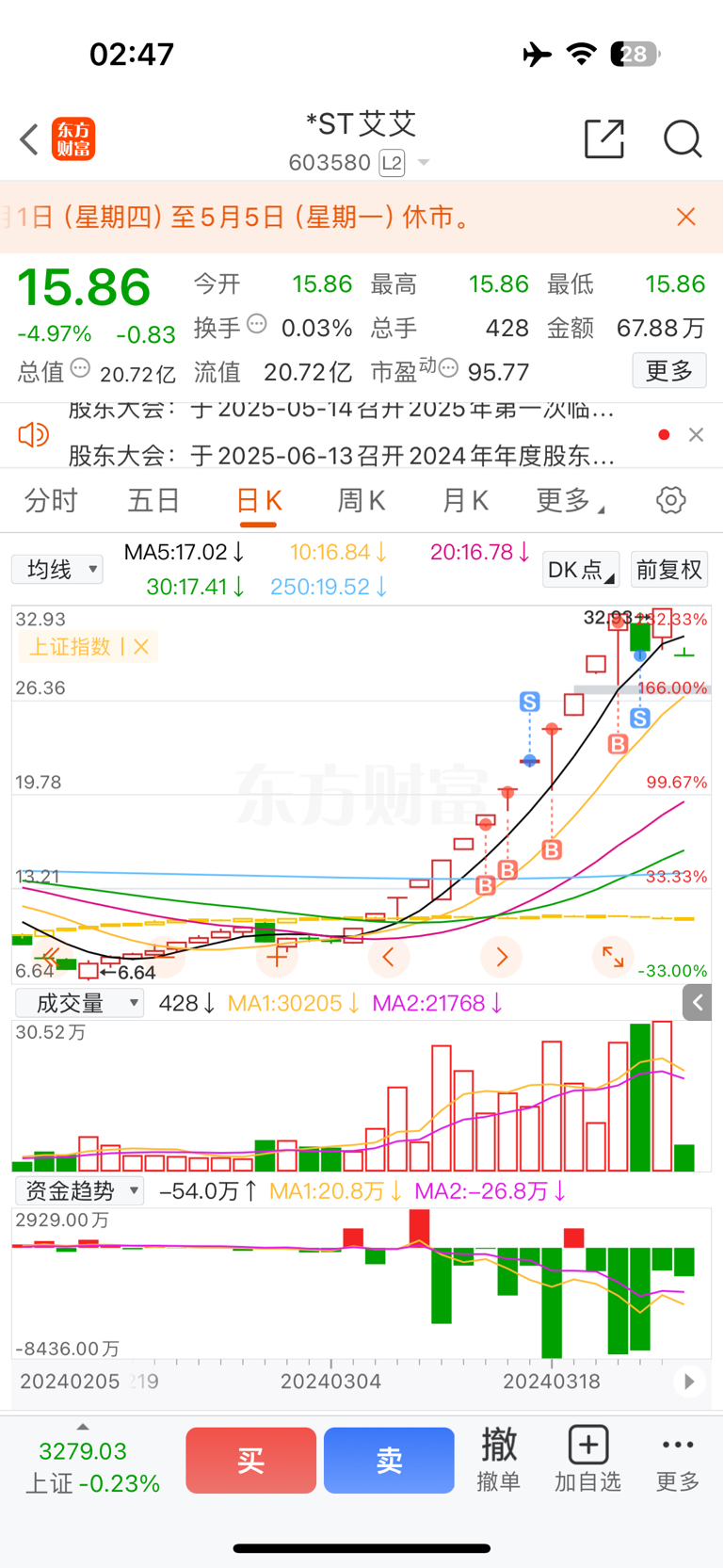
Task: Switch to 五日 chart tab
Action: [153, 500]
